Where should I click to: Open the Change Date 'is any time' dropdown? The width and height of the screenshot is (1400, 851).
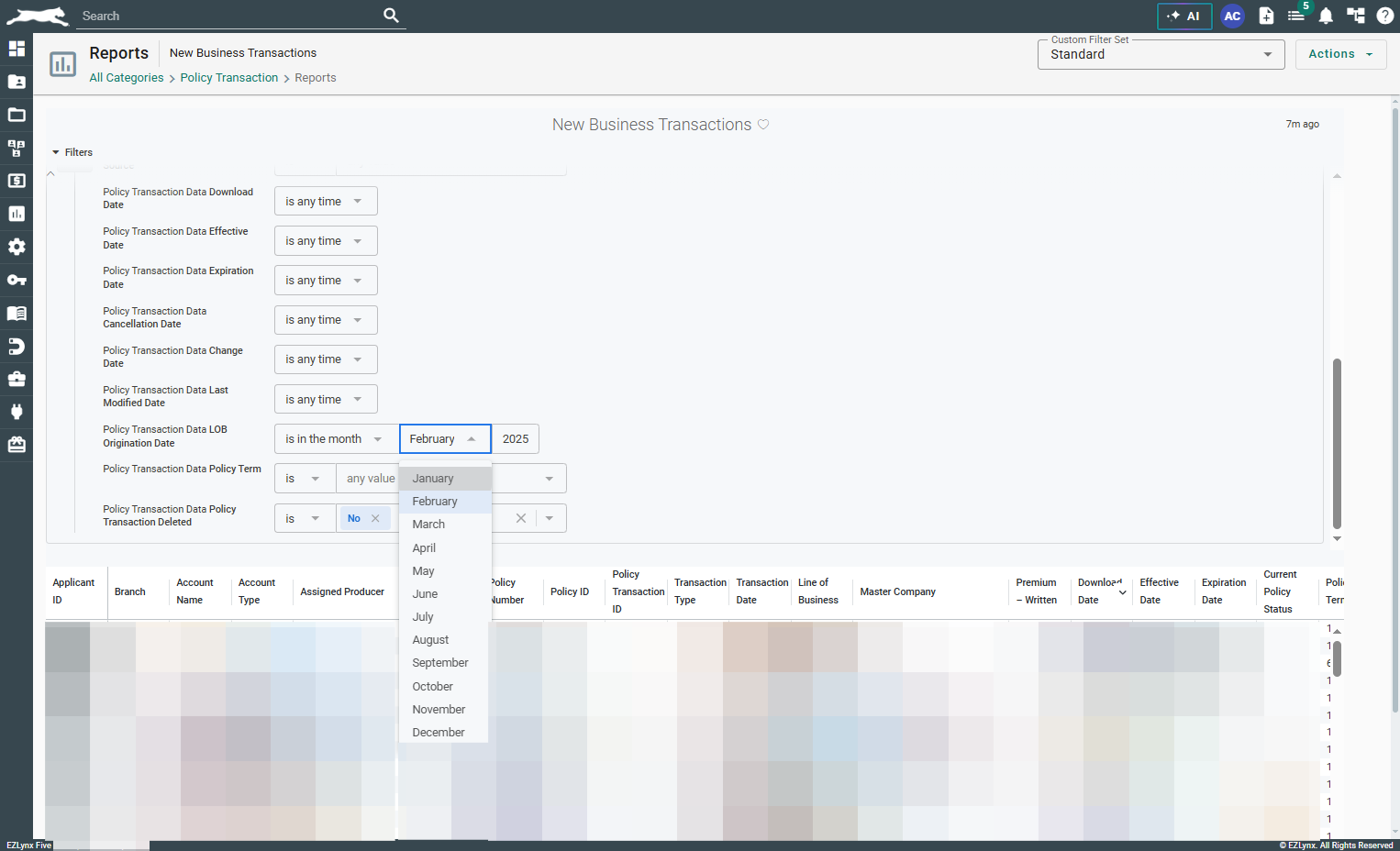[326, 359]
